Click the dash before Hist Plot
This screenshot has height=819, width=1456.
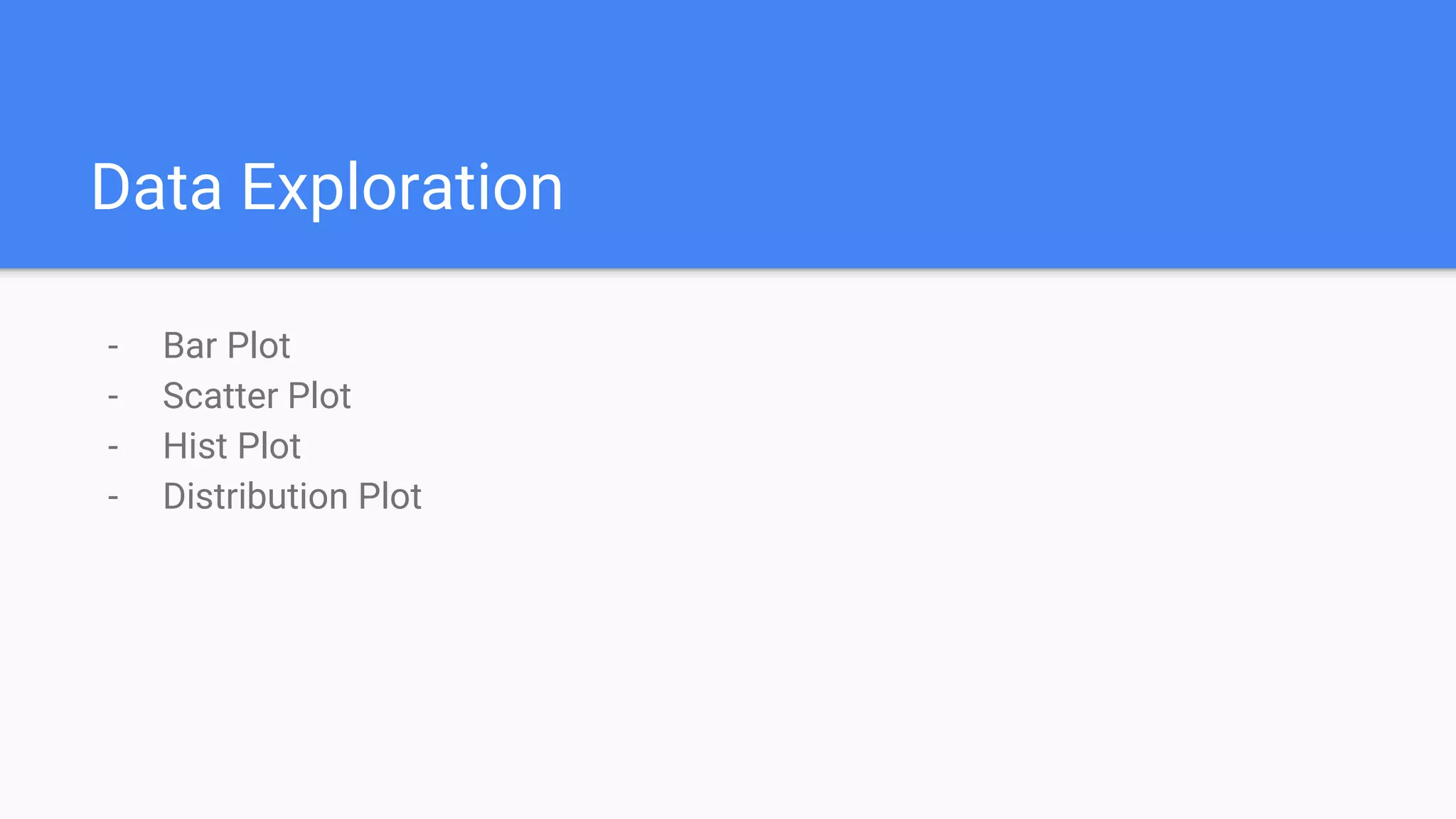click(113, 448)
